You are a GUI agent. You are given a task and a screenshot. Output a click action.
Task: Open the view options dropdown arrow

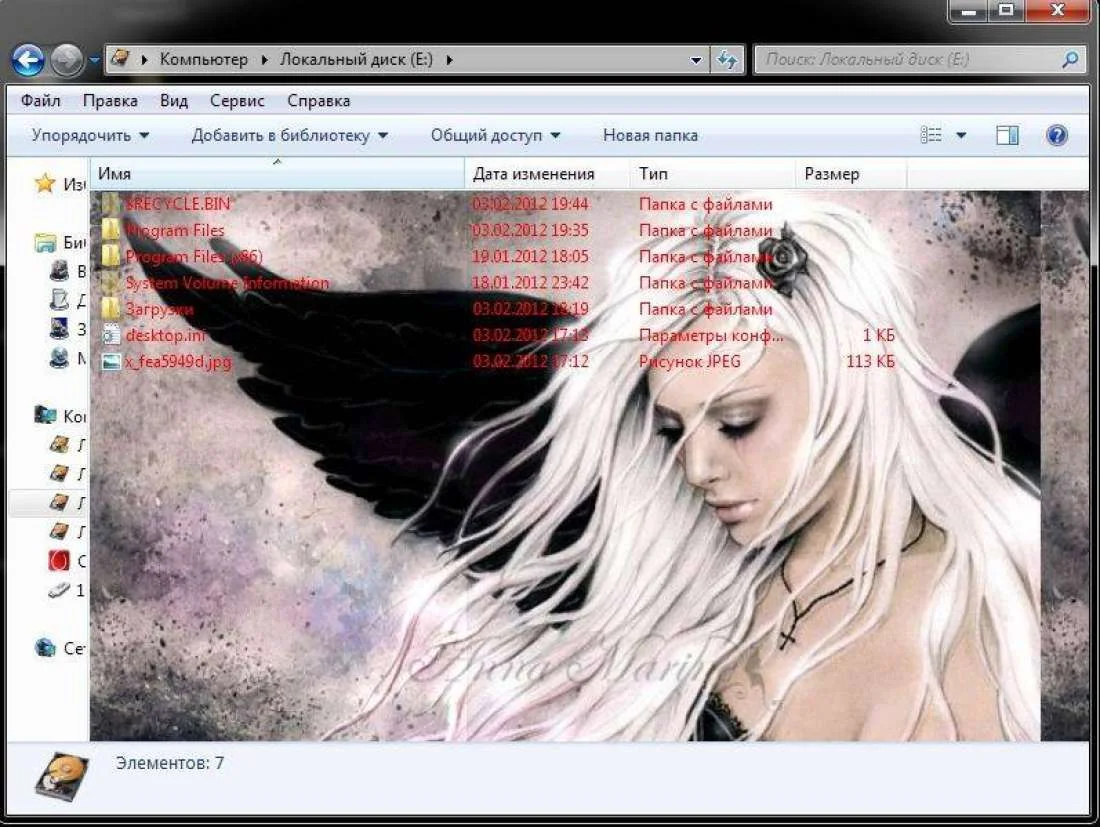coord(961,135)
